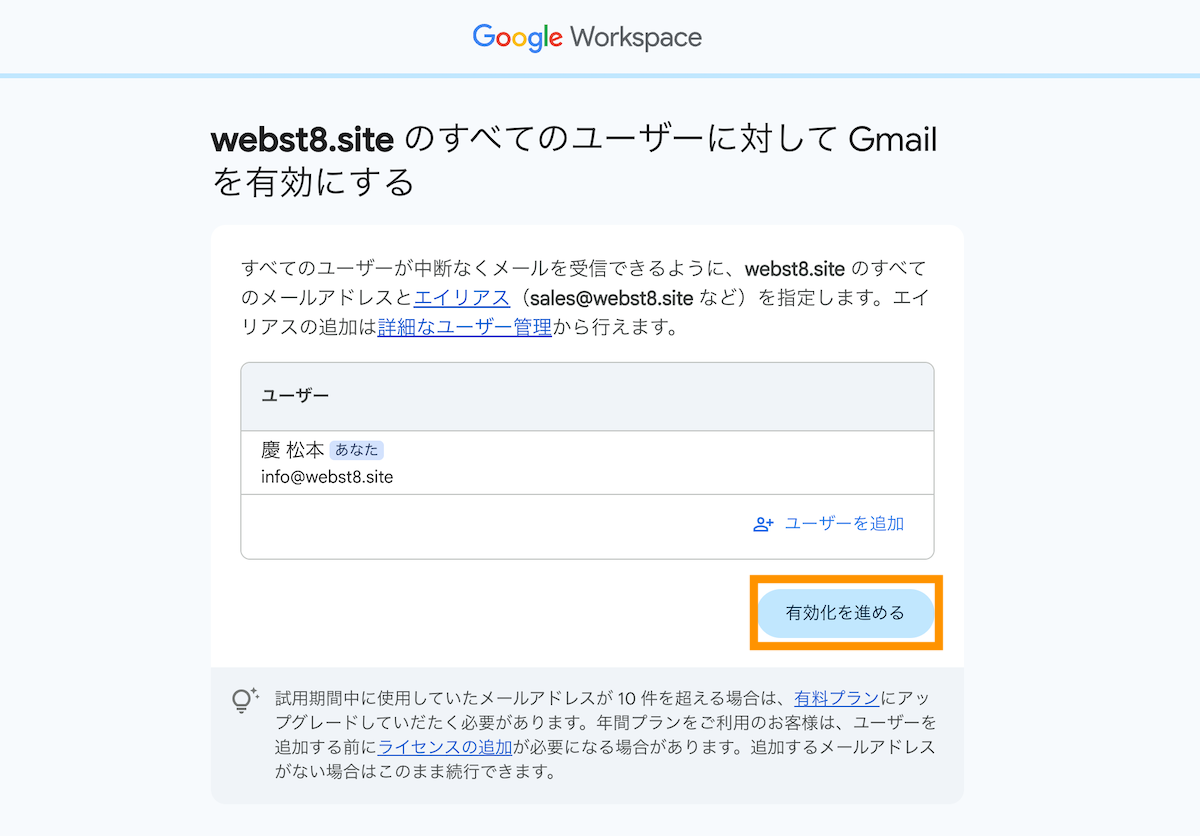The height and width of the screenshot is (836, 1200).
Task: Select the ユーザーを追加 text label
Action: [845, 524]
